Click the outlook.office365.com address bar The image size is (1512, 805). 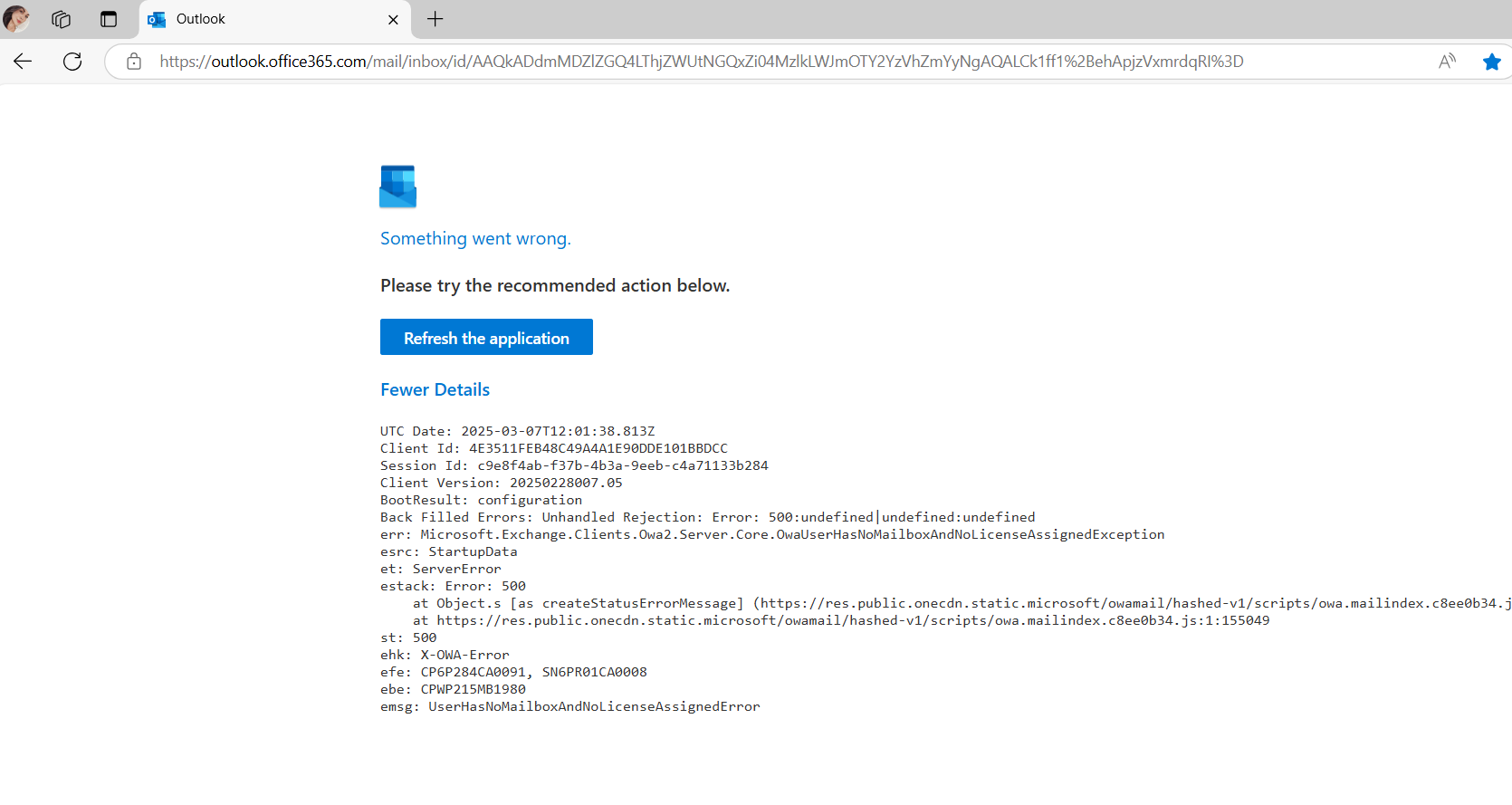[x=701, y=62]
